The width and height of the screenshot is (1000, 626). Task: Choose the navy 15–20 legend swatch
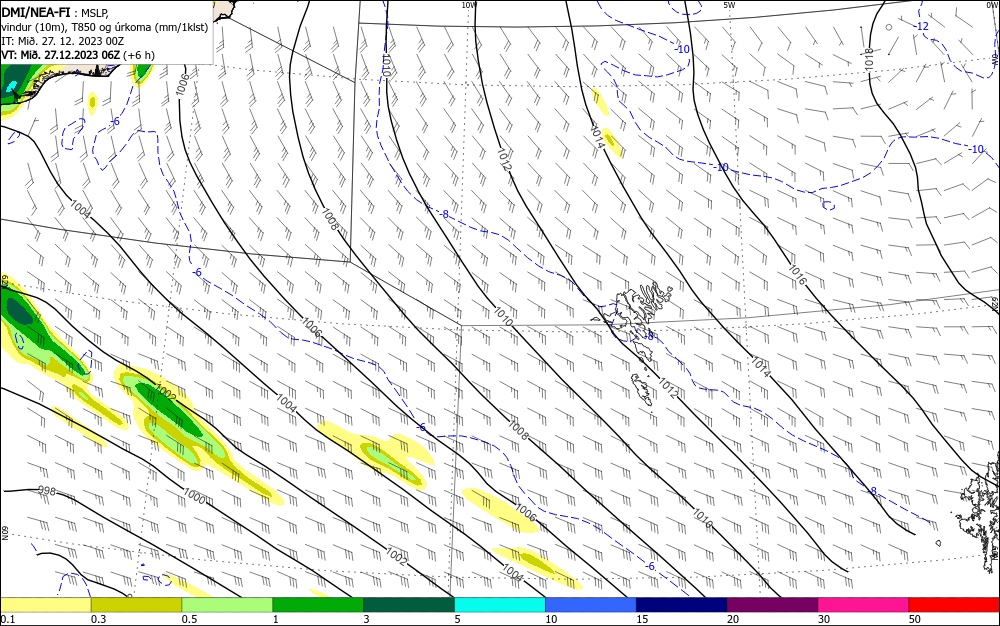click(681, 605)
